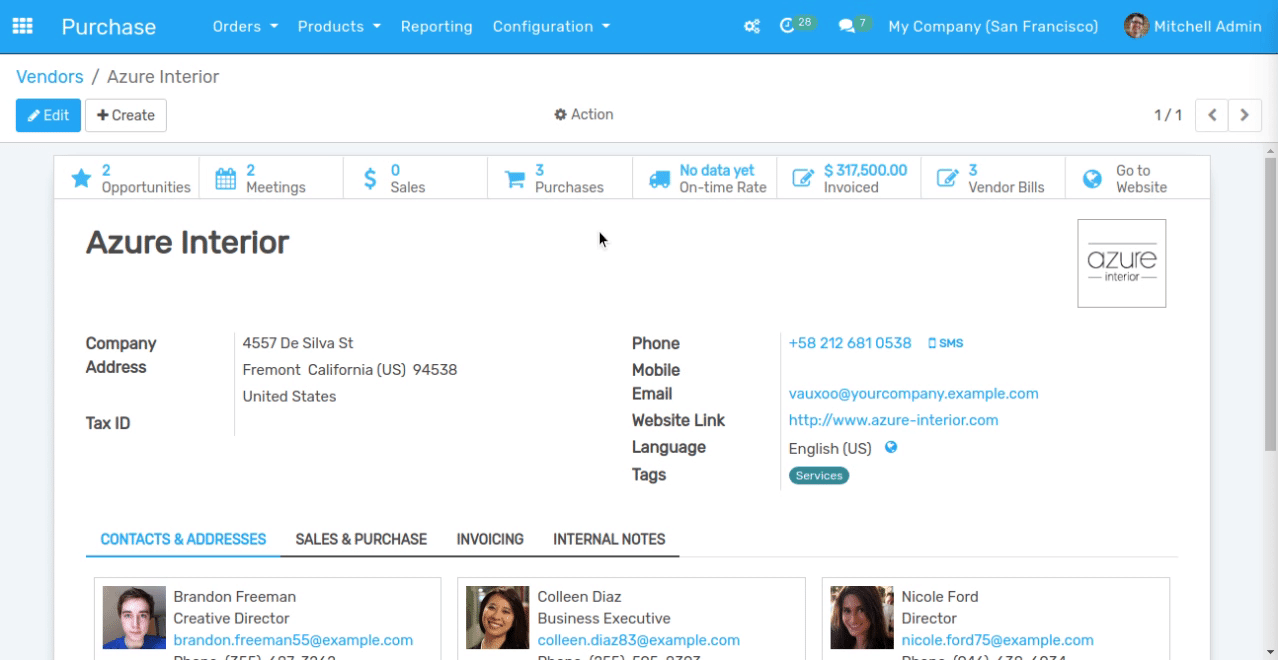This screenshot has width=1278, height=660.
Task: Click the Azure Interior logo image
Action: click(x=1121, y=263)
